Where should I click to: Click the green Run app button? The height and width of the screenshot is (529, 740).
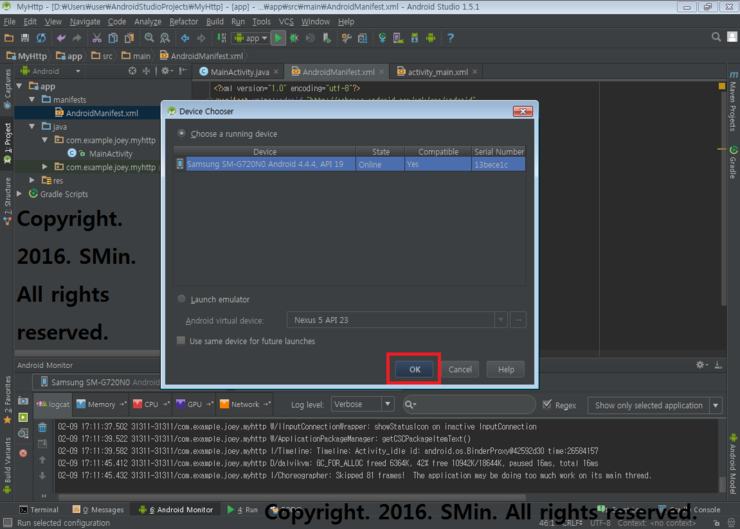click(x=278, y=38)
